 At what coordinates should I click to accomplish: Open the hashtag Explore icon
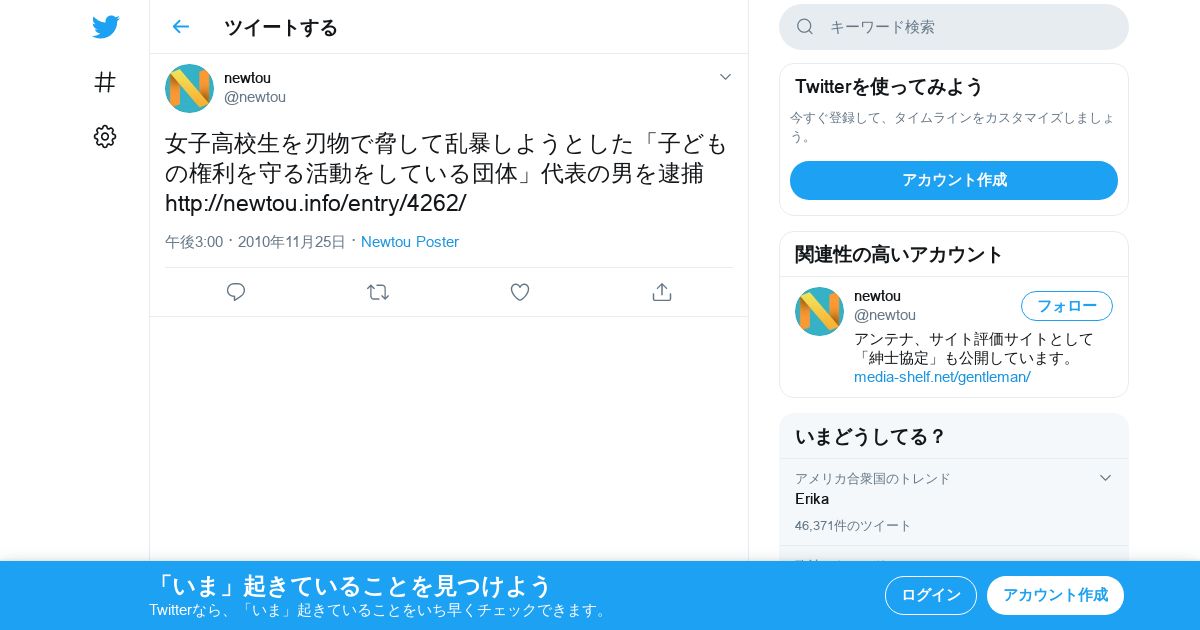[105, 82]
